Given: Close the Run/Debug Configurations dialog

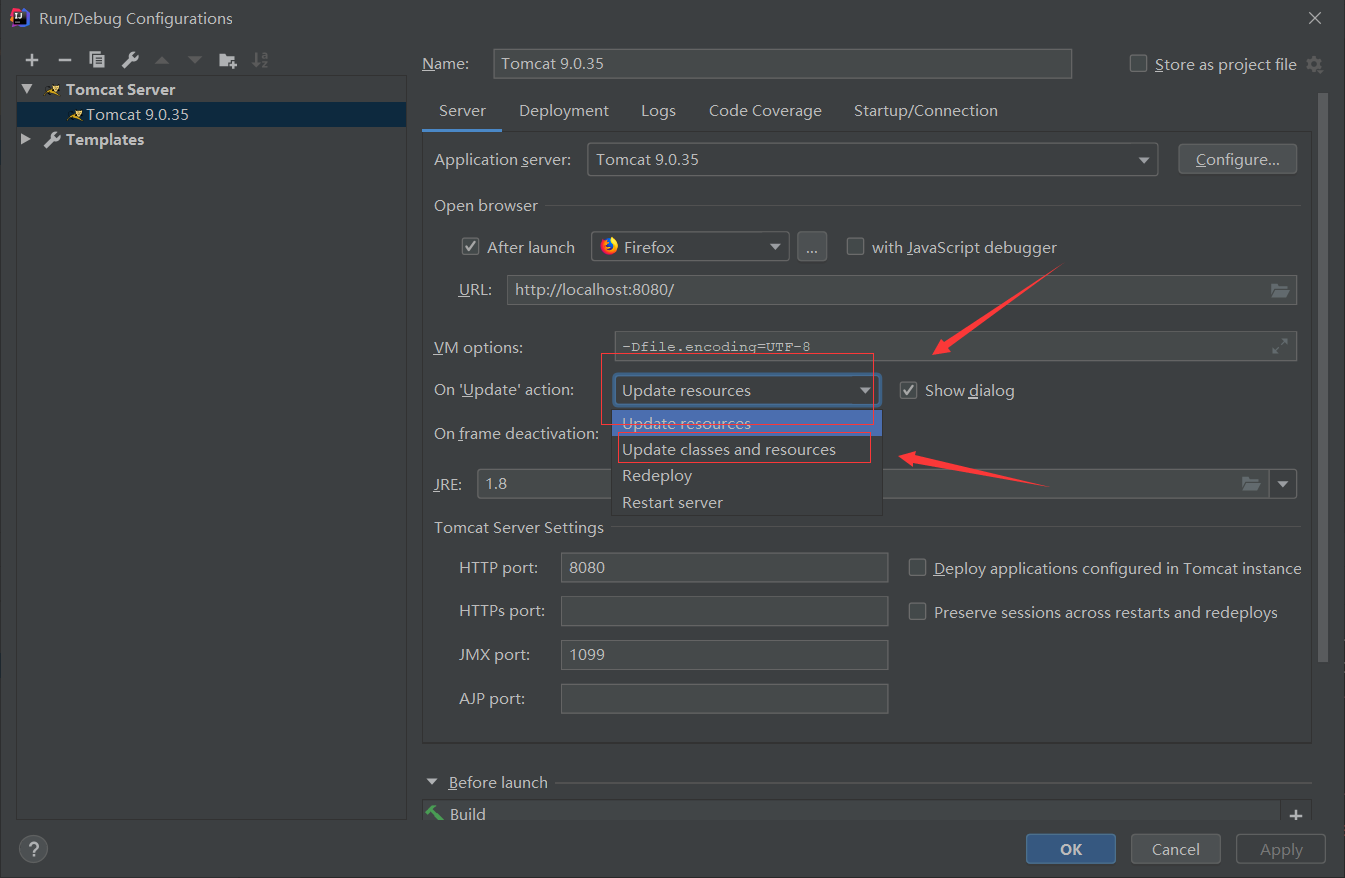Looking at the screenshot, I should click(1315, 17).
